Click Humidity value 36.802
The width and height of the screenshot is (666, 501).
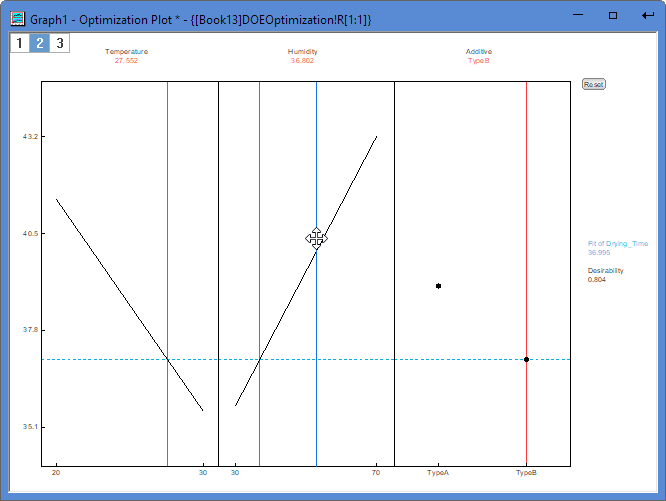302,60
